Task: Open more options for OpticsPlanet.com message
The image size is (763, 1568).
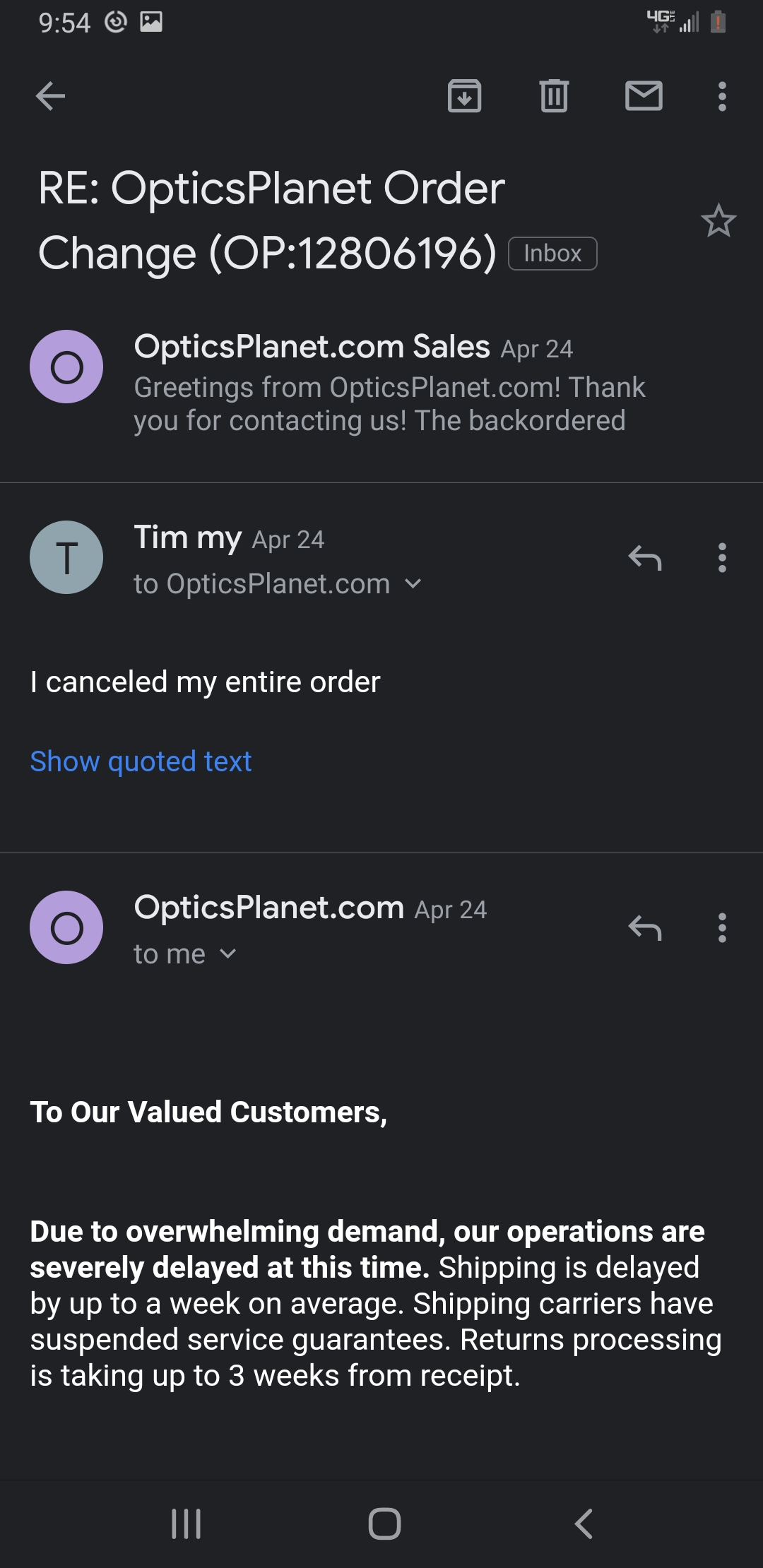Action: click(x=722, y=927)
